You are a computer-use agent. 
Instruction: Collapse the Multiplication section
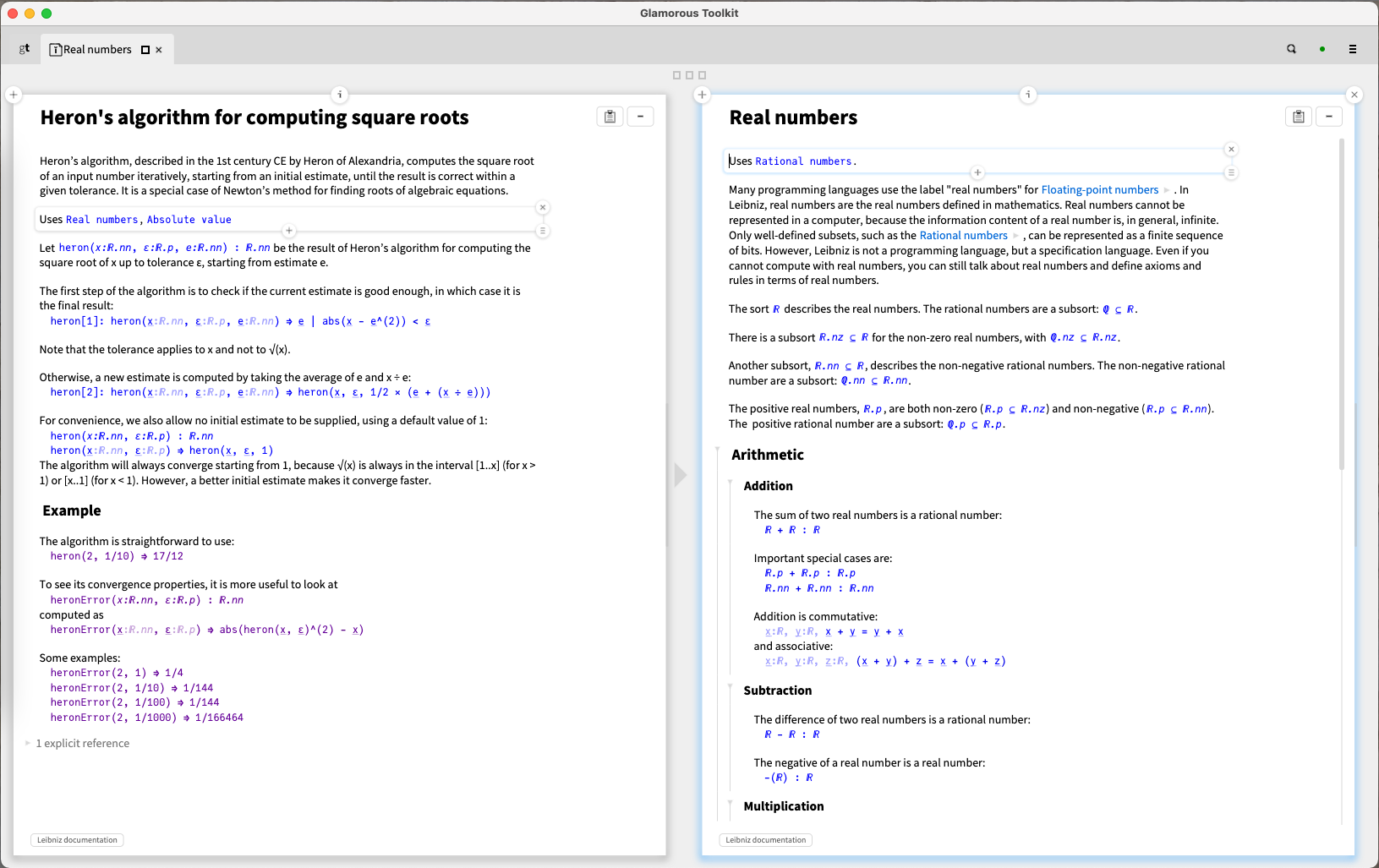coord(730,801)
